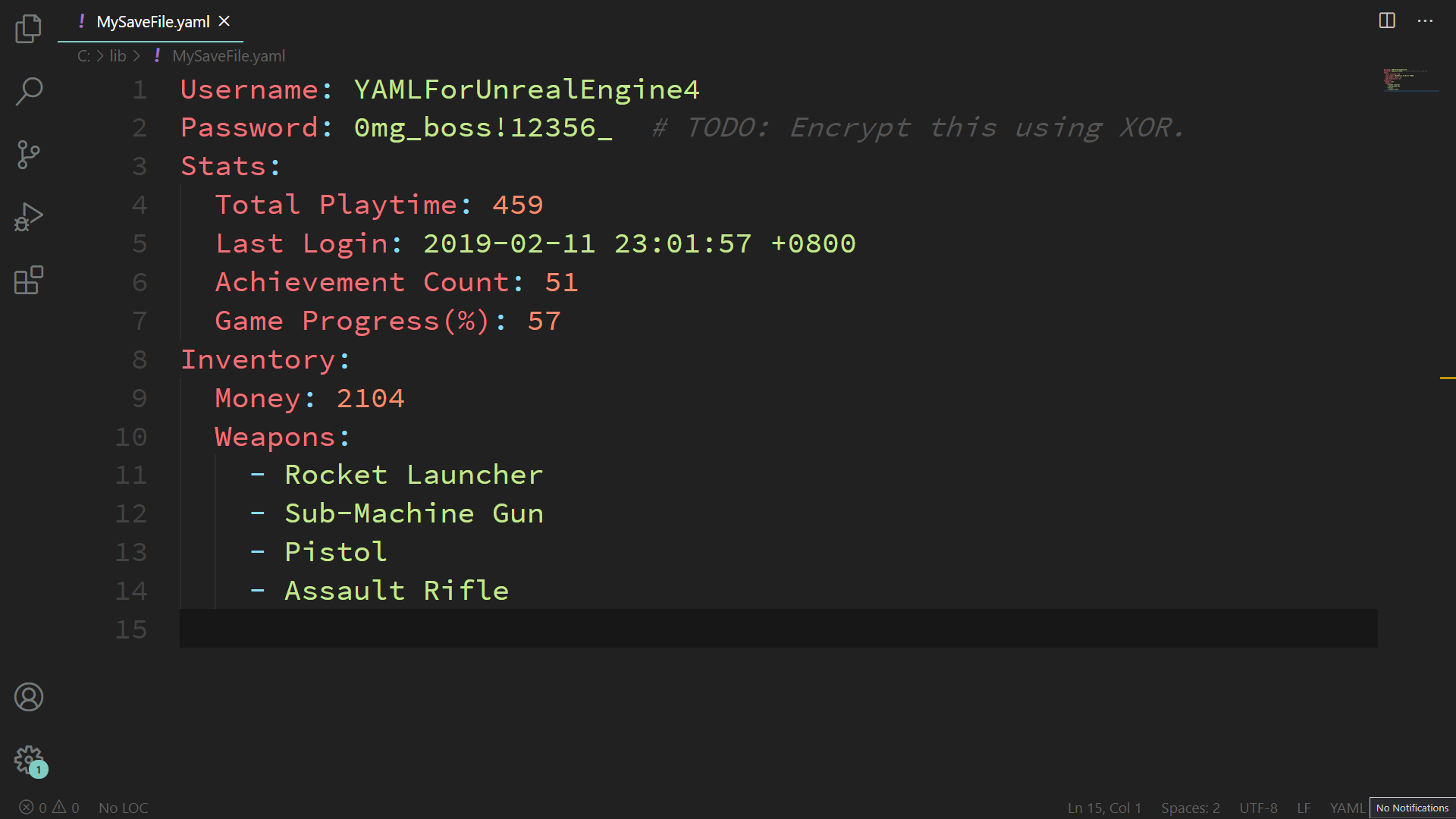Change indentation via the Spaces: 2 selector
This screenshot has height=819, width=1456.
point(1190,808)
